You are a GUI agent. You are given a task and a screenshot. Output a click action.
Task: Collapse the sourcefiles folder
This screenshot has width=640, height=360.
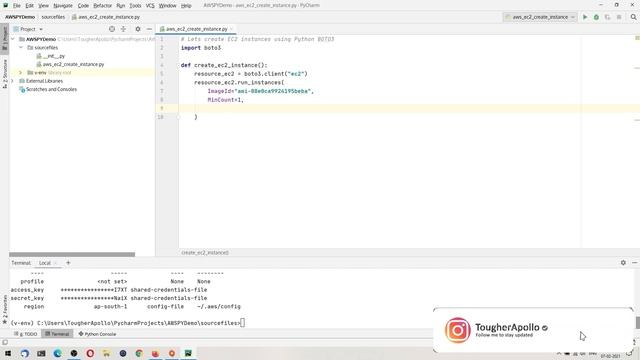(21, 47)
